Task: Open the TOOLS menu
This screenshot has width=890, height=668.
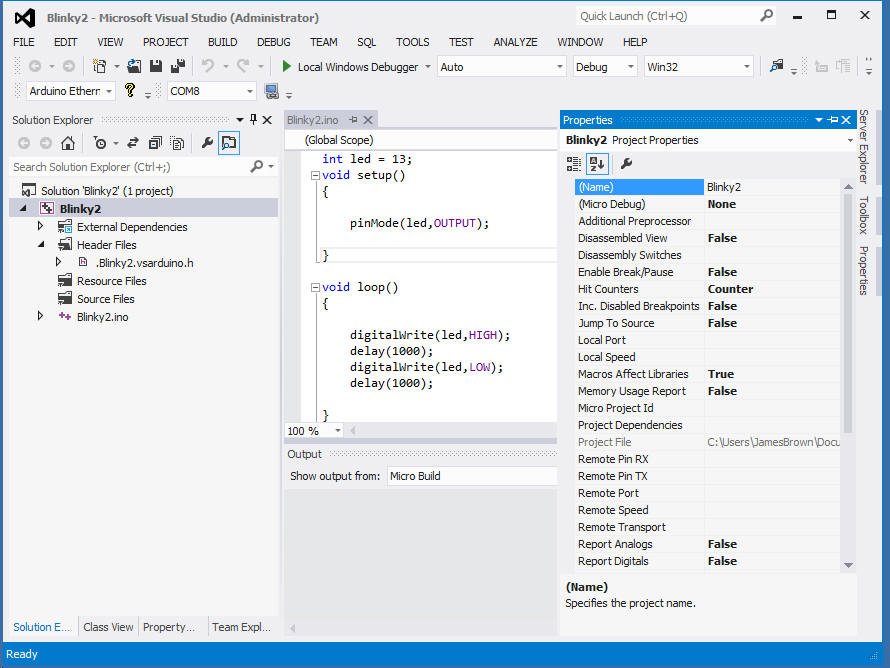Action: point(413,42)
